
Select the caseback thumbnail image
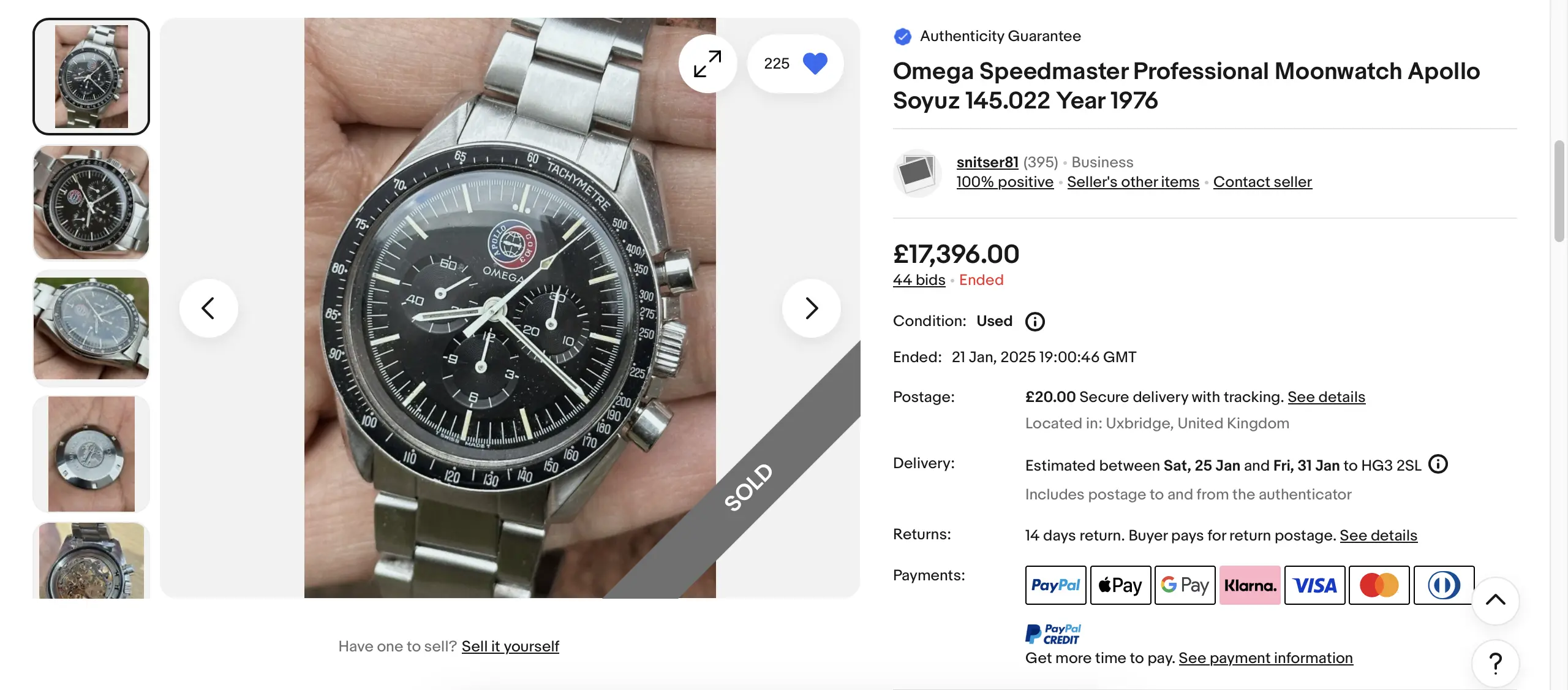[x=91, y=454]
